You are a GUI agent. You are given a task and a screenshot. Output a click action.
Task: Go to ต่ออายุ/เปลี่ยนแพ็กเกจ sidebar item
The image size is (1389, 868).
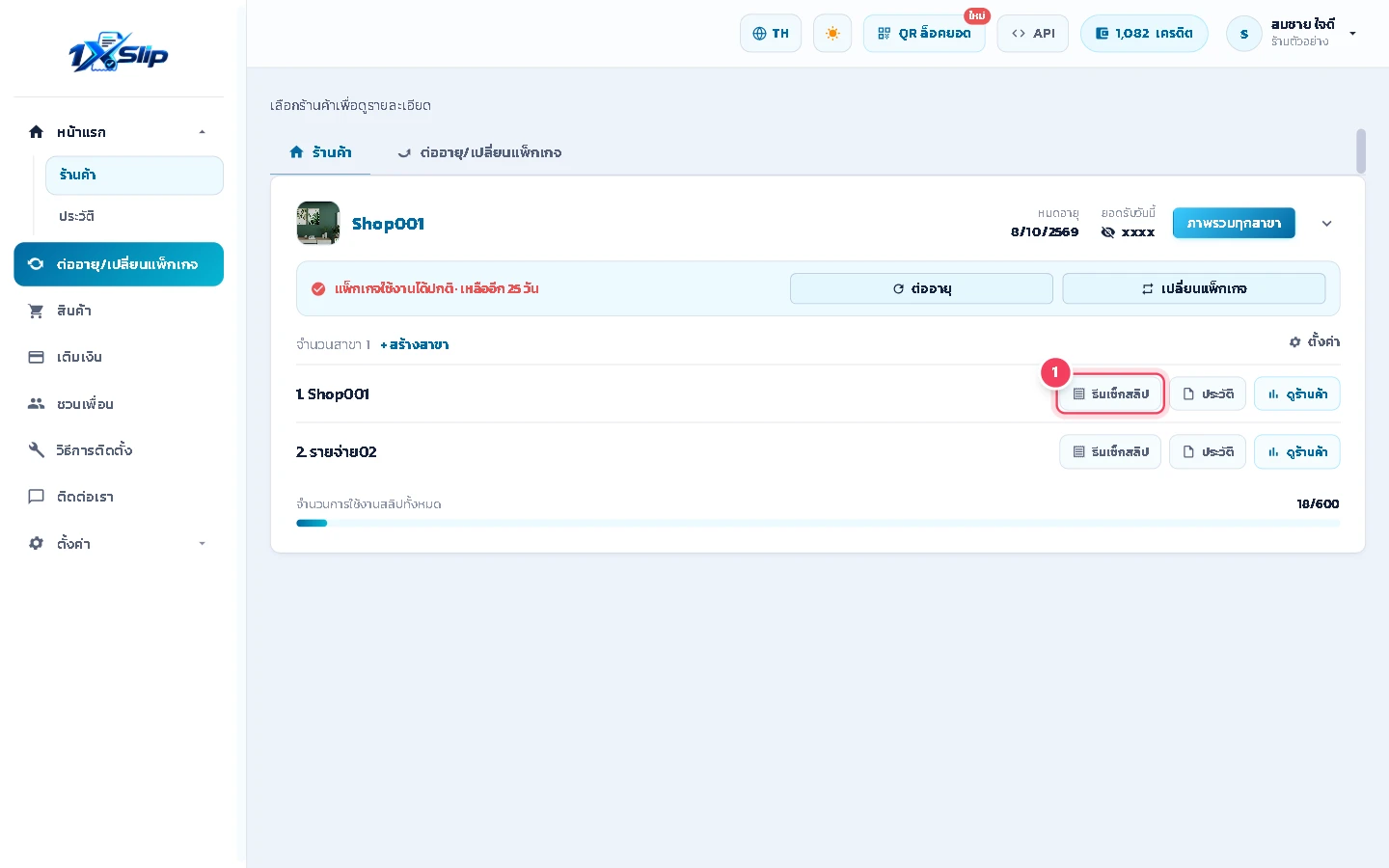tap(119, 264)
